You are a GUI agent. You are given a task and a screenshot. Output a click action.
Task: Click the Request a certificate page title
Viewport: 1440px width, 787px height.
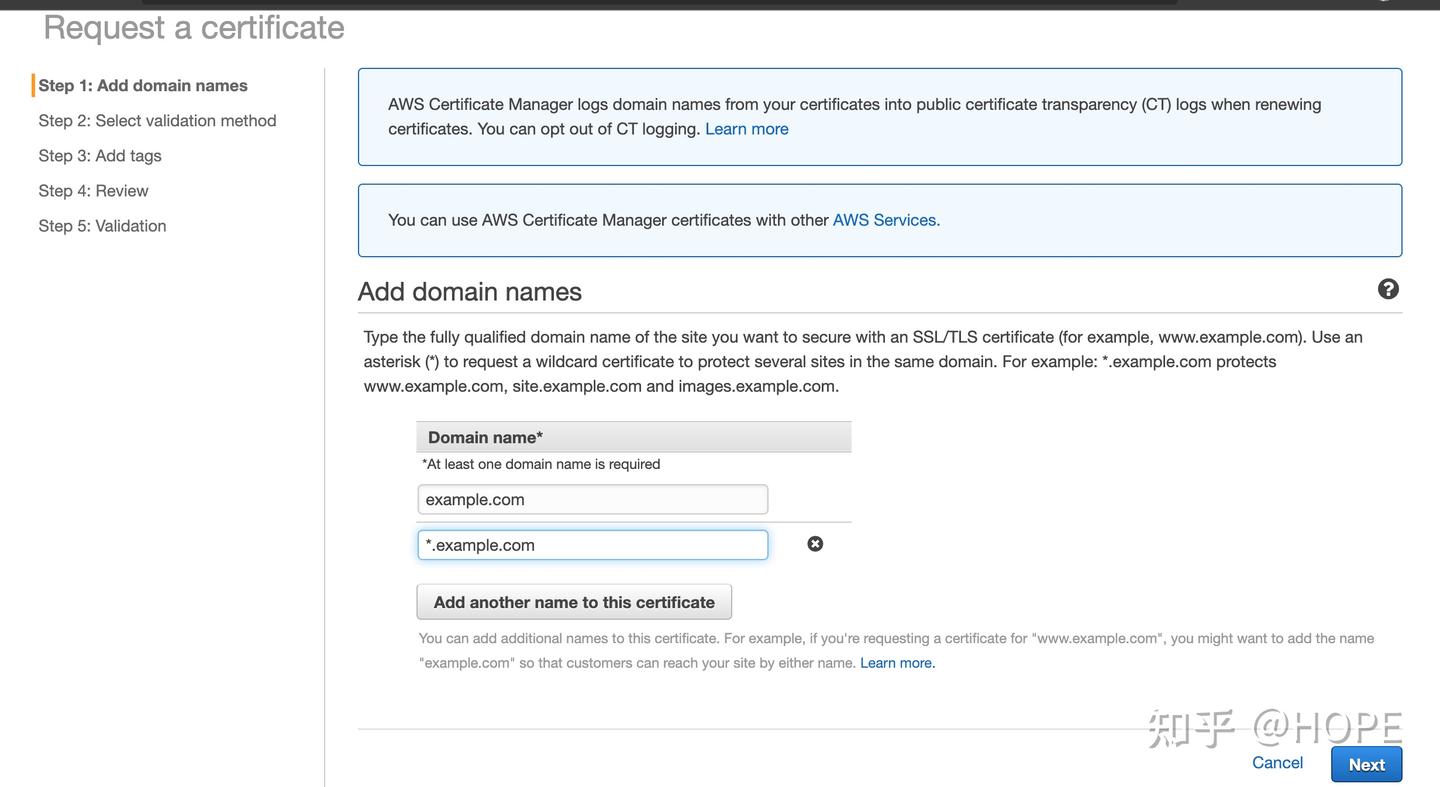(x=194, y=28)
